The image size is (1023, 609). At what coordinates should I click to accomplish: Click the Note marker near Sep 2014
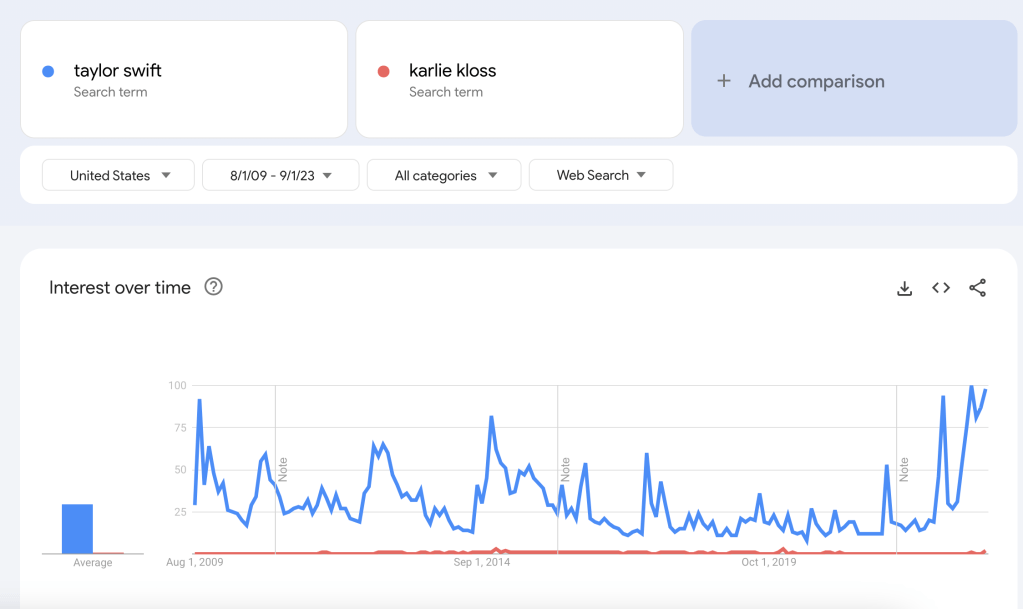coord(565,469)
